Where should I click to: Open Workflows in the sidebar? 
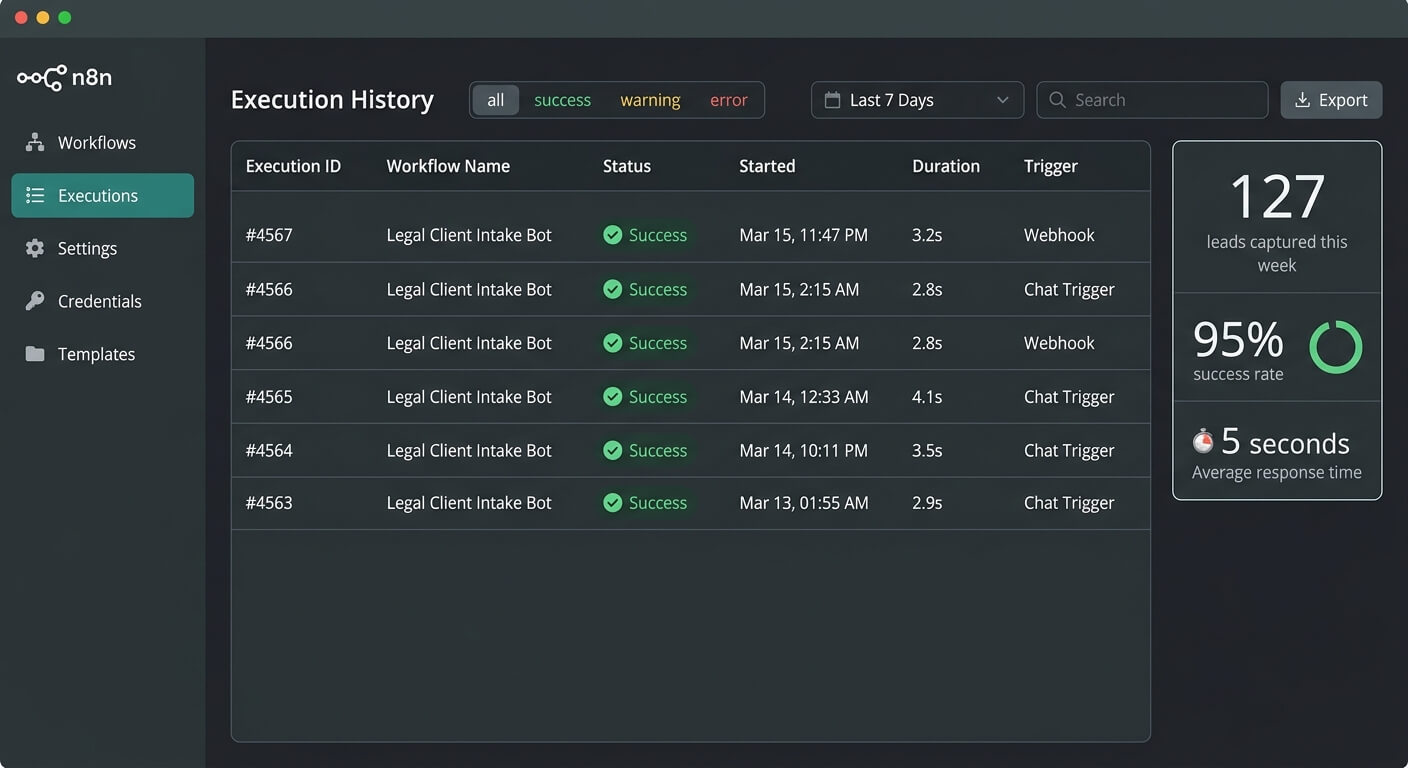103,142
